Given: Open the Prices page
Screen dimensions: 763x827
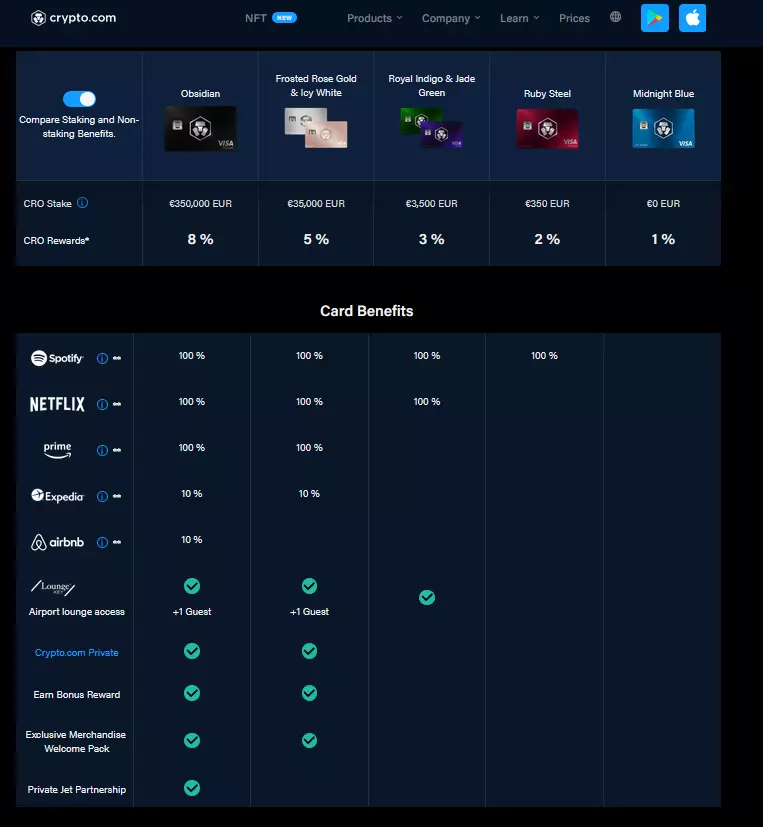Looking at the screenshot, I should [574, 18].
